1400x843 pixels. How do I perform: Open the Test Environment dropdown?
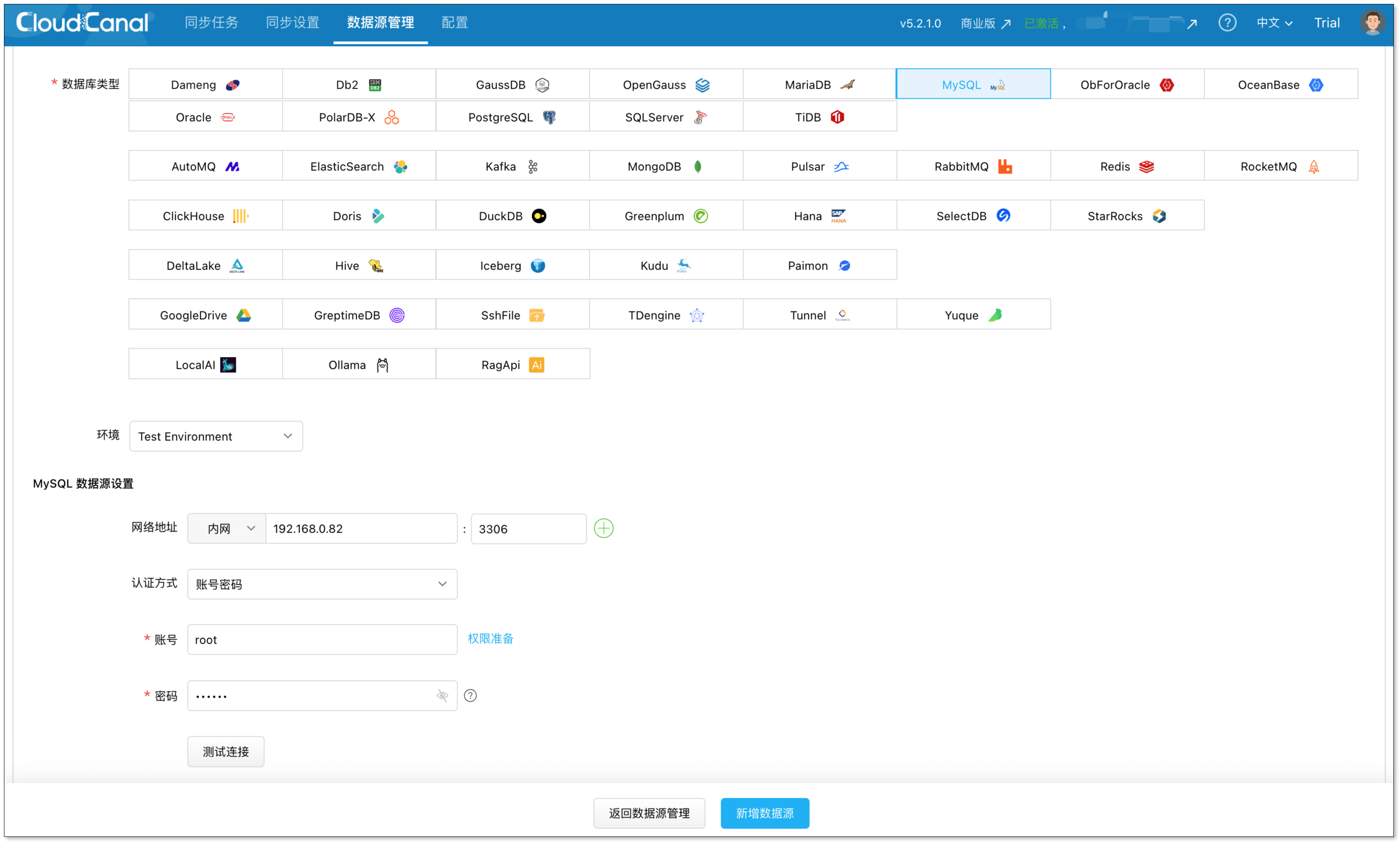(216, 436)
